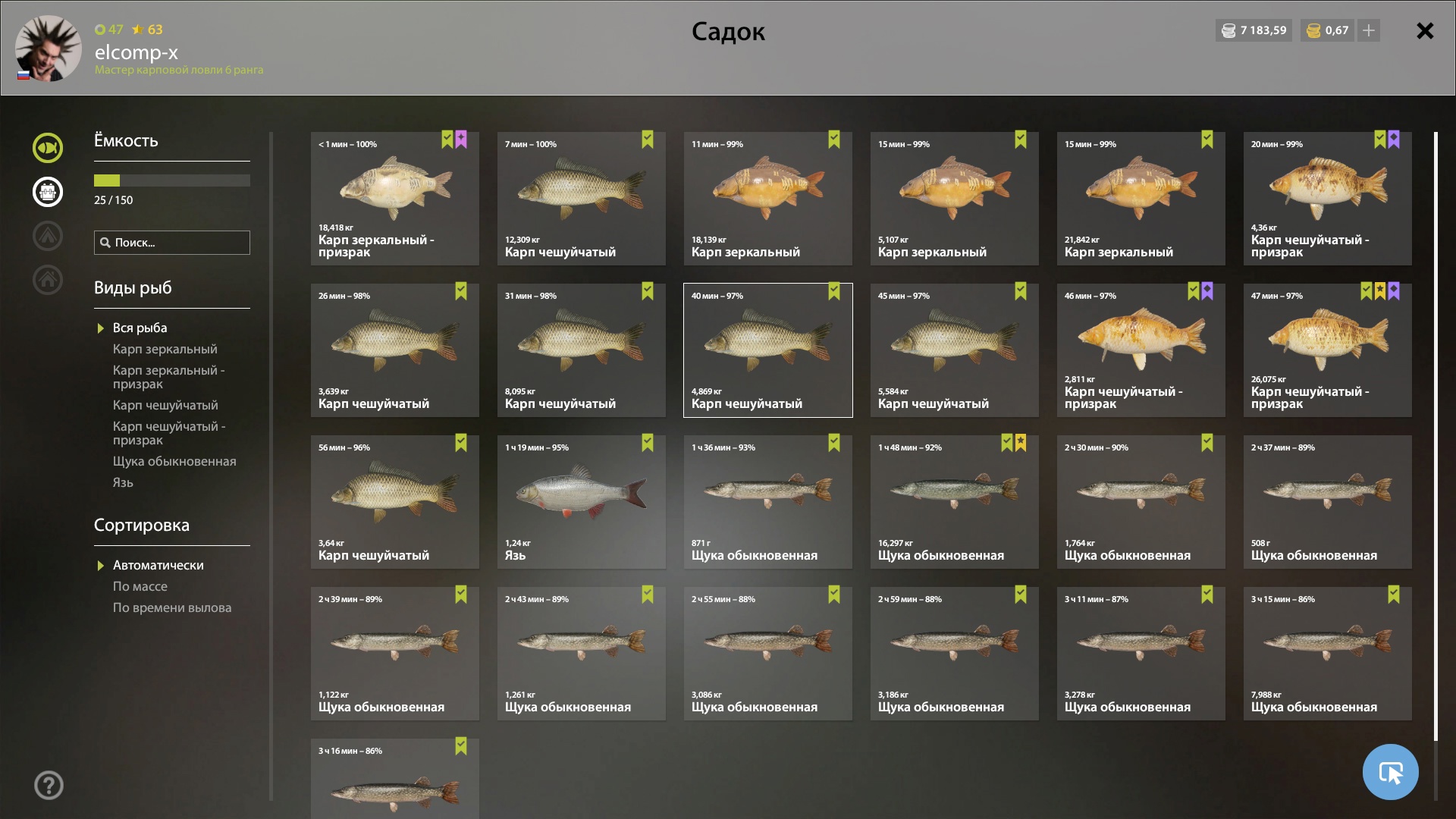The height and width of the screenshot is (819, 1456).
Task: Open the help question mark icon
Action: click(49, 785)
